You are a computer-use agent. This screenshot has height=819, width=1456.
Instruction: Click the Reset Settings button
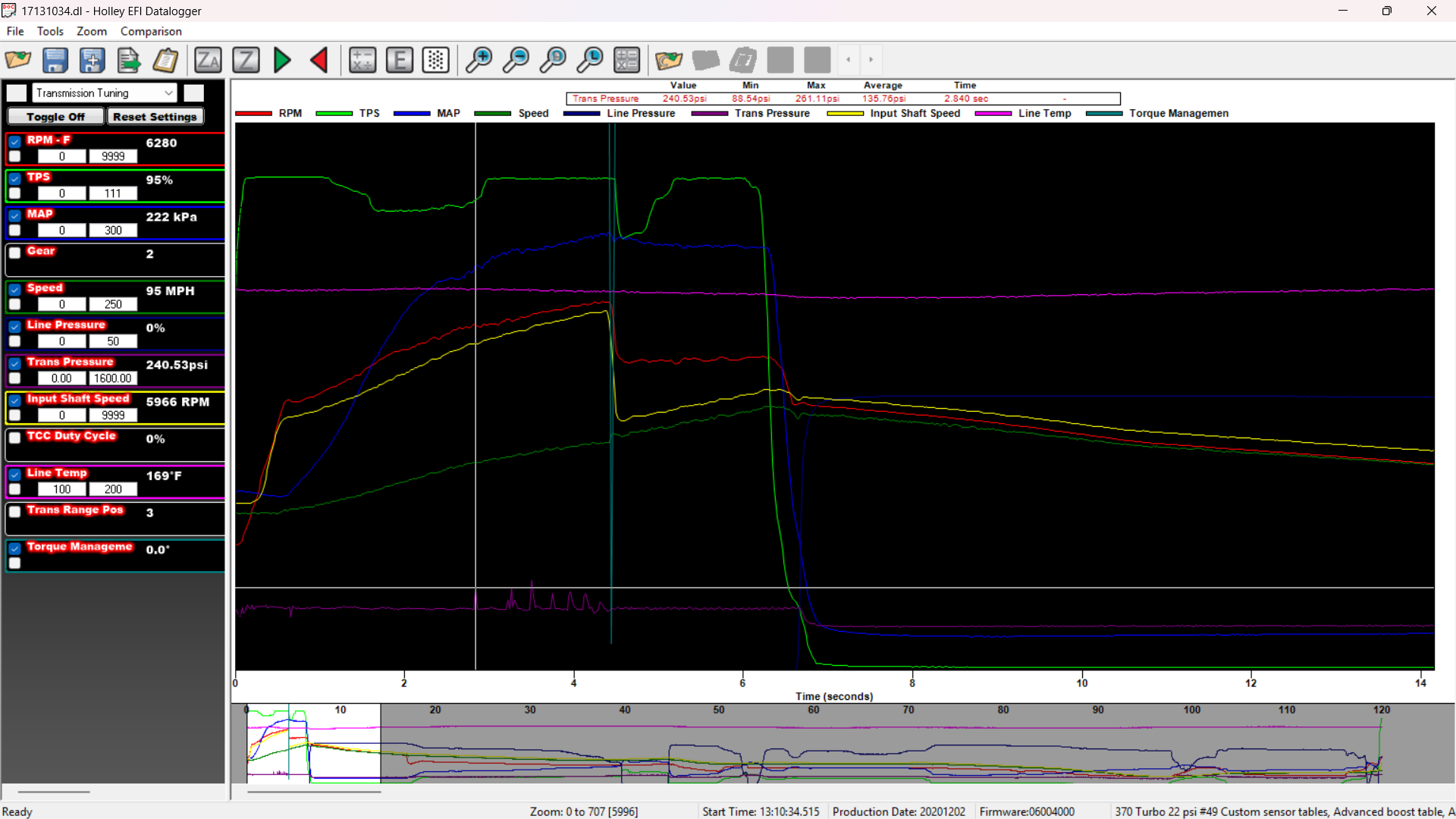(155, 116)
